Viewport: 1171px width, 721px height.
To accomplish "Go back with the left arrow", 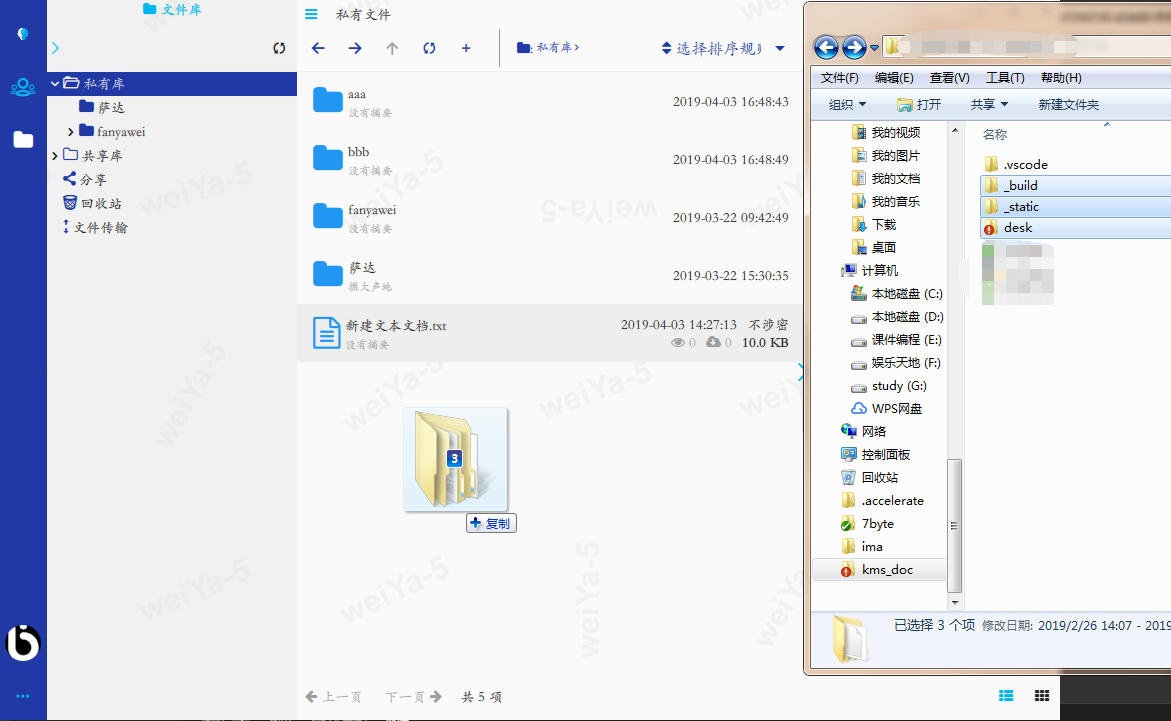I will [318, 48].
